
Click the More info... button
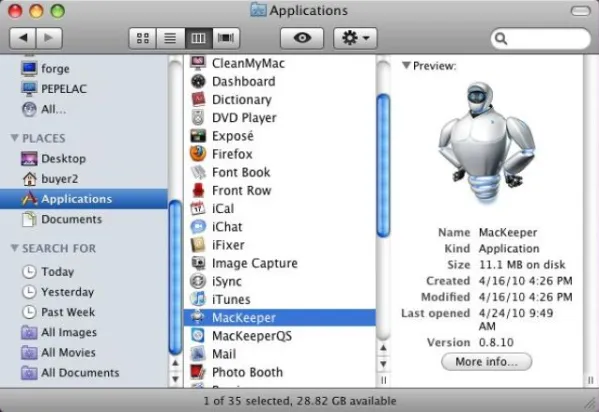click(486, 362)
